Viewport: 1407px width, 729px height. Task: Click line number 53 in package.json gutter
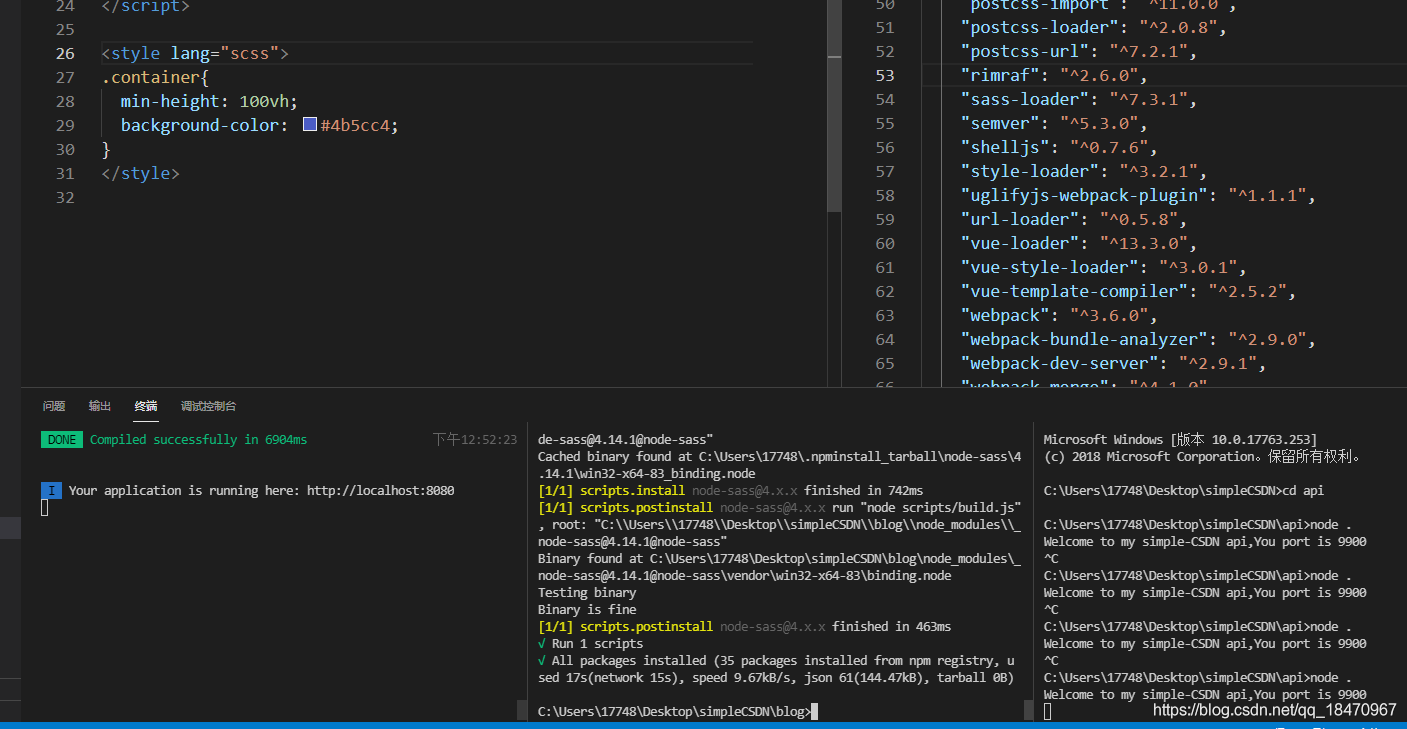(884, 75)
